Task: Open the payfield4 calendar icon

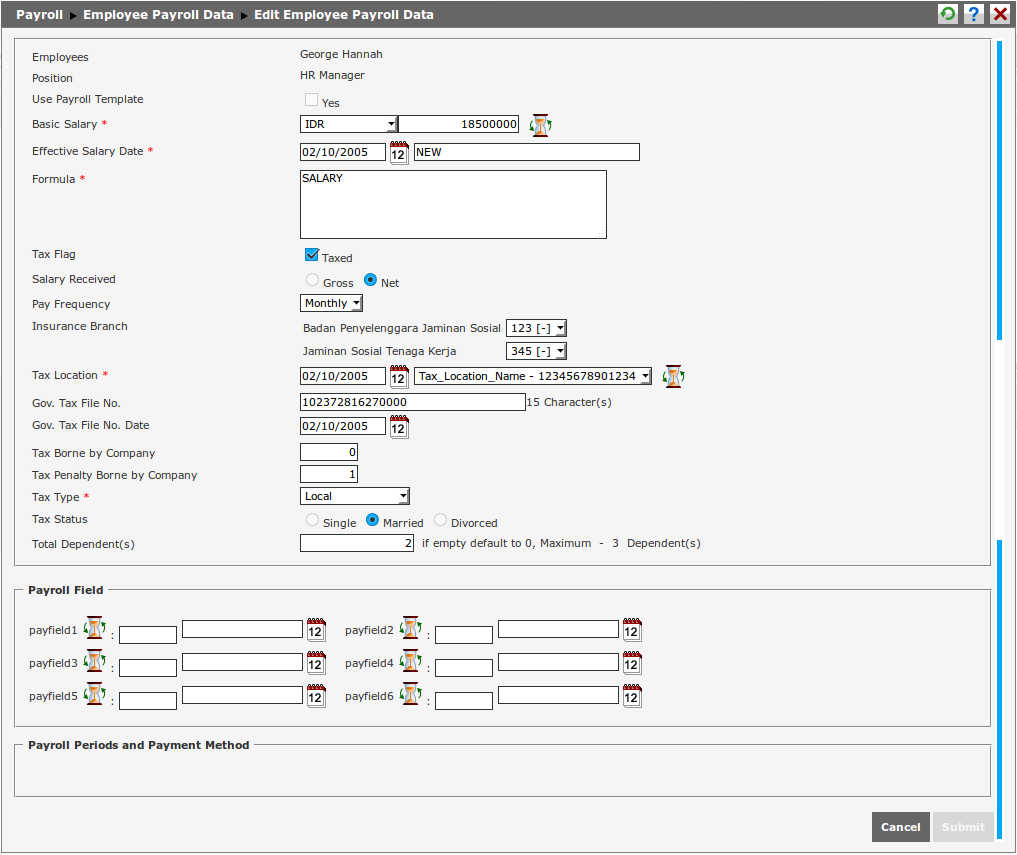Action: 632,663
